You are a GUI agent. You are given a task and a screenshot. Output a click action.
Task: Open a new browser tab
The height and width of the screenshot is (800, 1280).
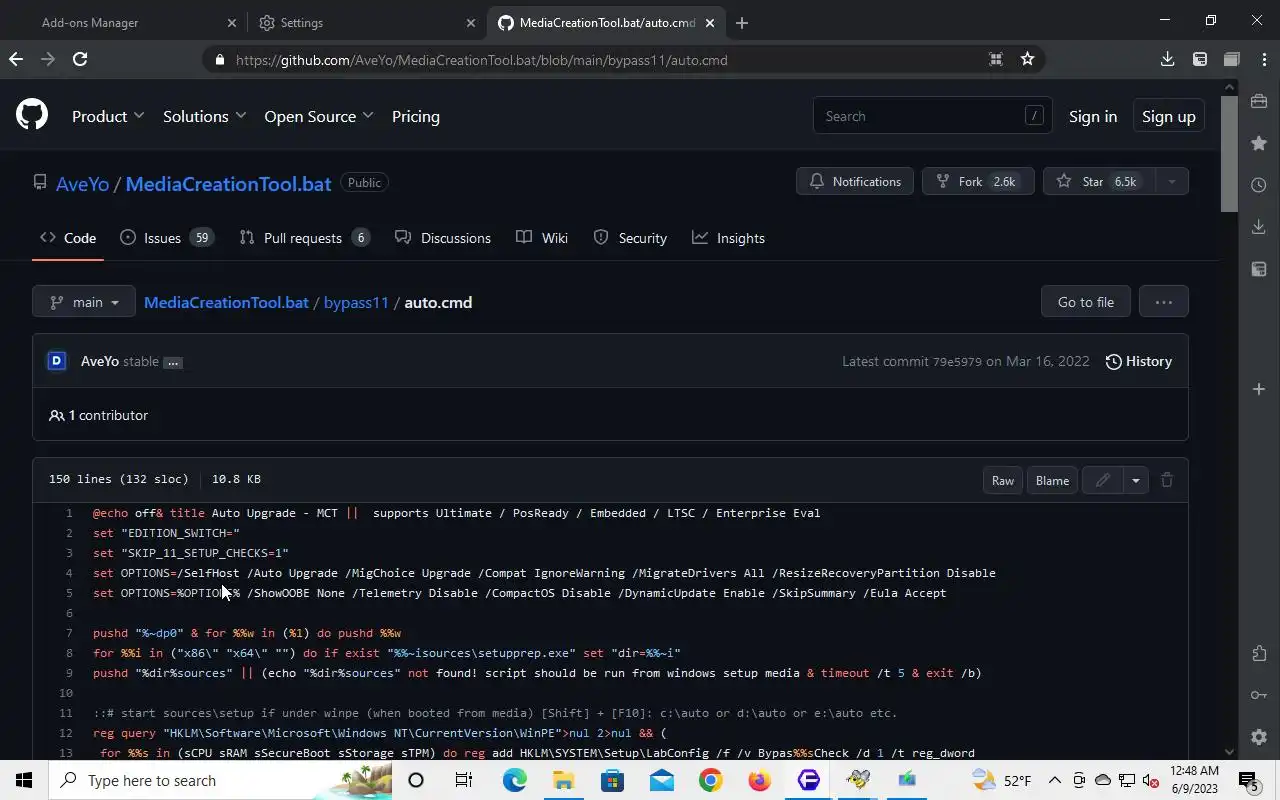[x=742, y=22]
